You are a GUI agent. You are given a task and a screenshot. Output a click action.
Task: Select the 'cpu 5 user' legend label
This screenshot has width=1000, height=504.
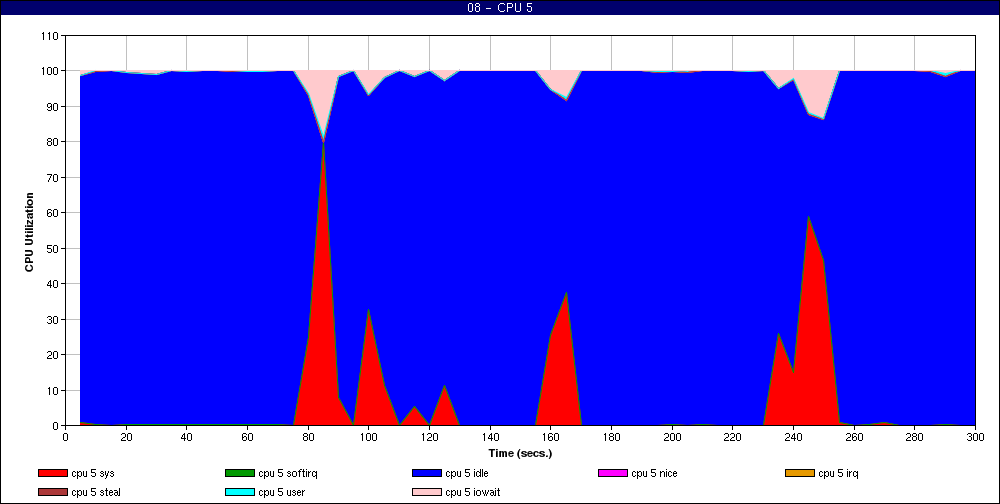pyautogui.click(x=282, y=493)
